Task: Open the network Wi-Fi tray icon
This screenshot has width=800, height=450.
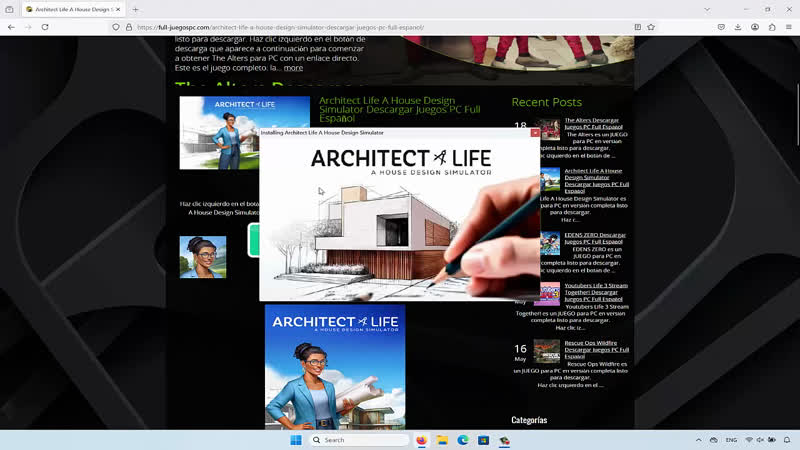Action: click(x=749, y=440)
